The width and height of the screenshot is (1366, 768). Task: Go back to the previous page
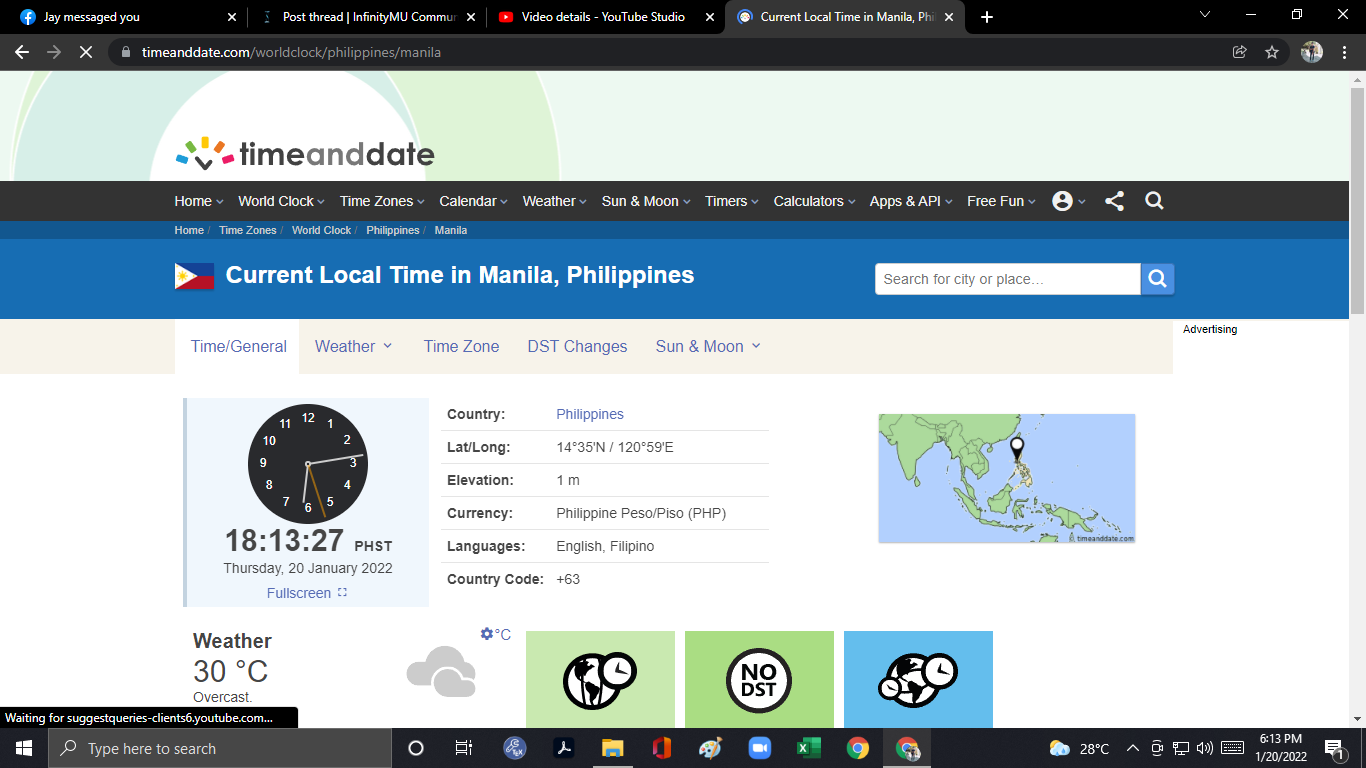(22, 52)
